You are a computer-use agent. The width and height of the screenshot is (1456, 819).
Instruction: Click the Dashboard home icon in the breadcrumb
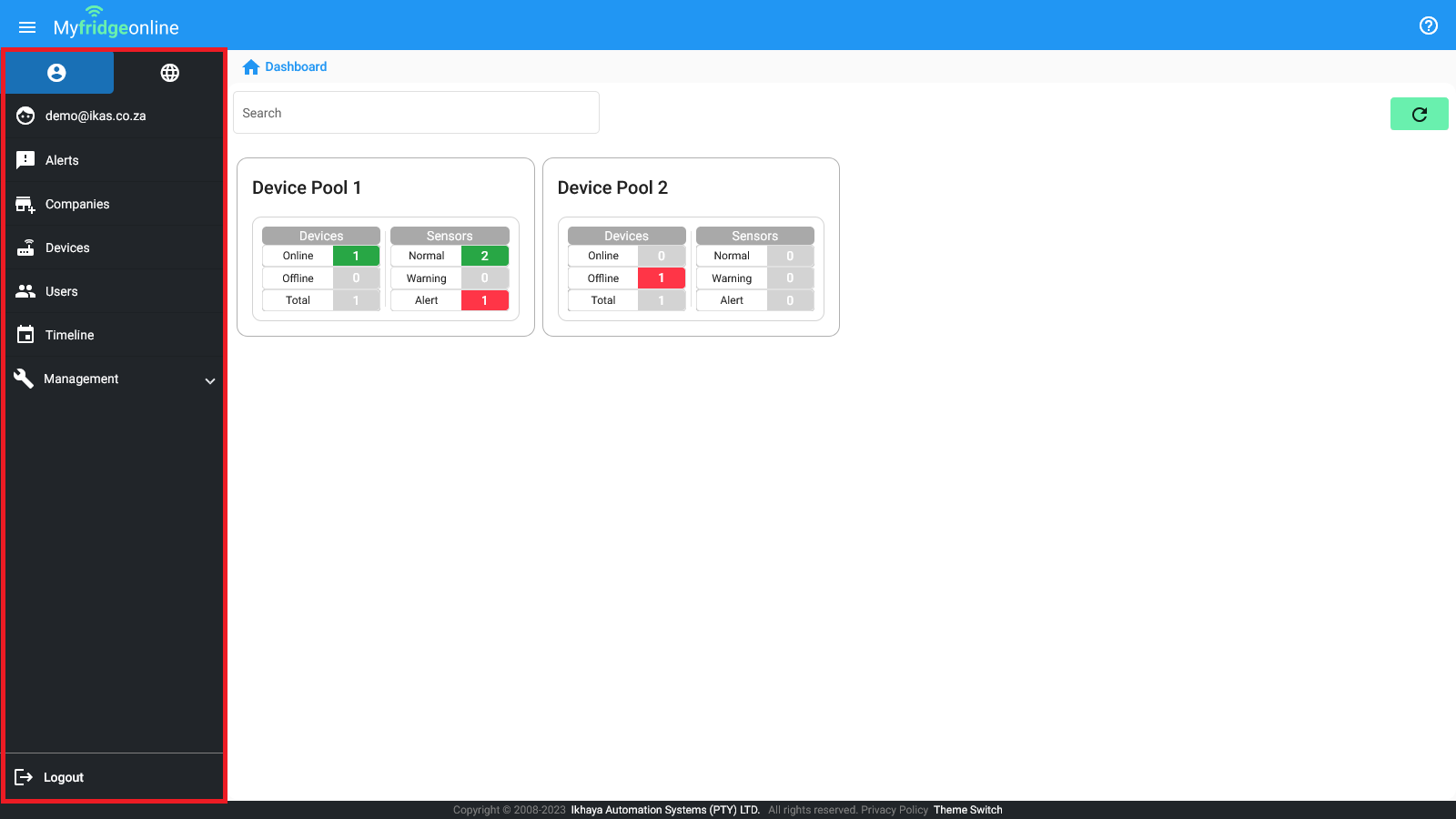click(251, 66)
